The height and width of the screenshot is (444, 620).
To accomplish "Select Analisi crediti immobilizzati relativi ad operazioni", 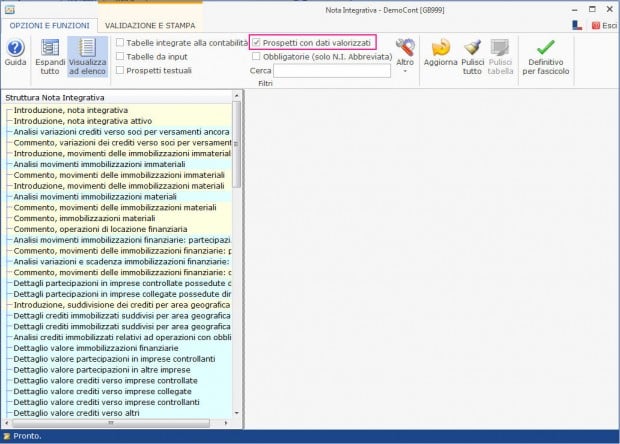I will pyautogui.click(x=123, y=337).
